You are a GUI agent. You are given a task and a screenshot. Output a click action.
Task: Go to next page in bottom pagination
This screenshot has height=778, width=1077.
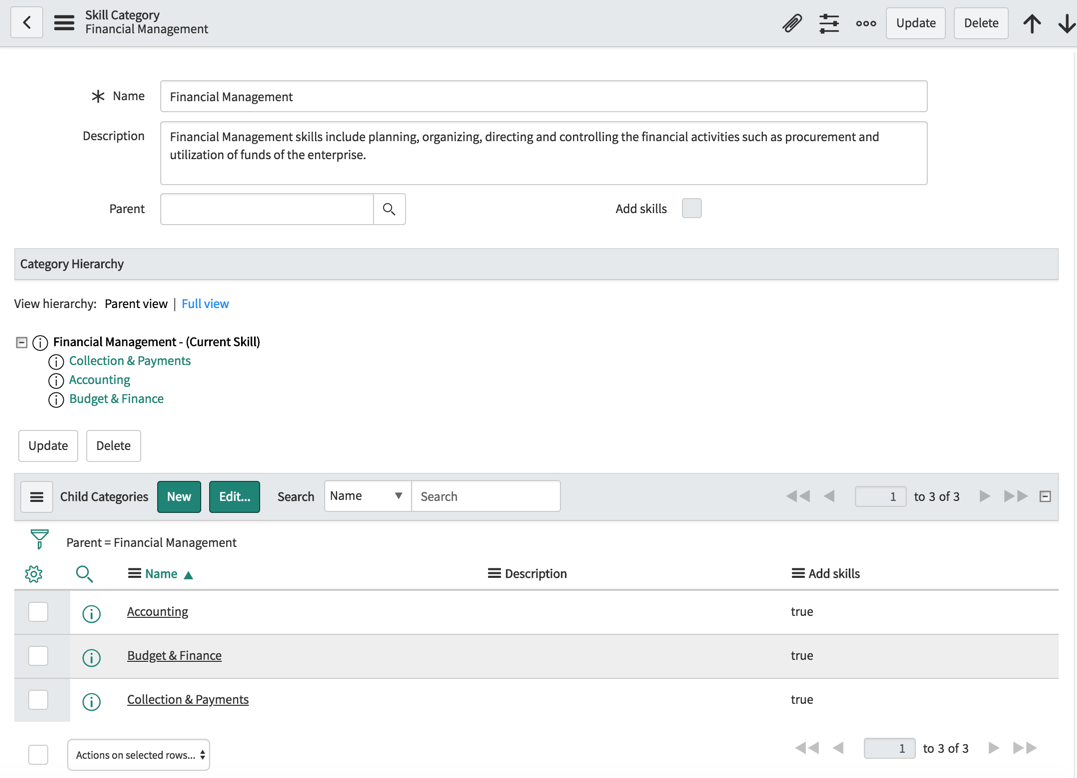993,748
